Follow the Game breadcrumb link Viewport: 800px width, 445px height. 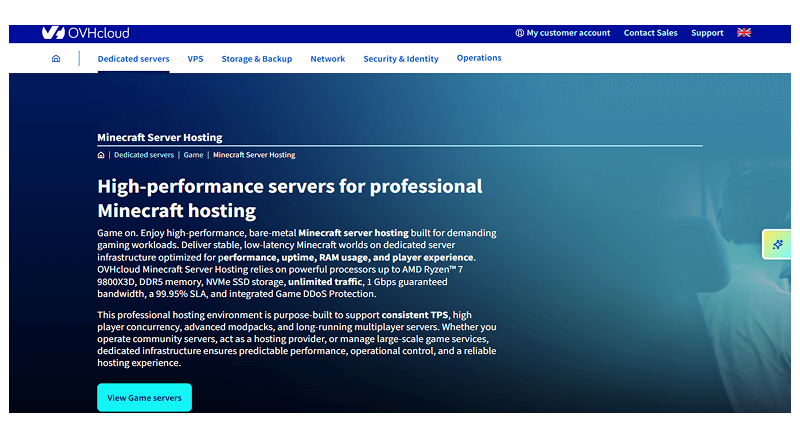click(x=193, y=155)
